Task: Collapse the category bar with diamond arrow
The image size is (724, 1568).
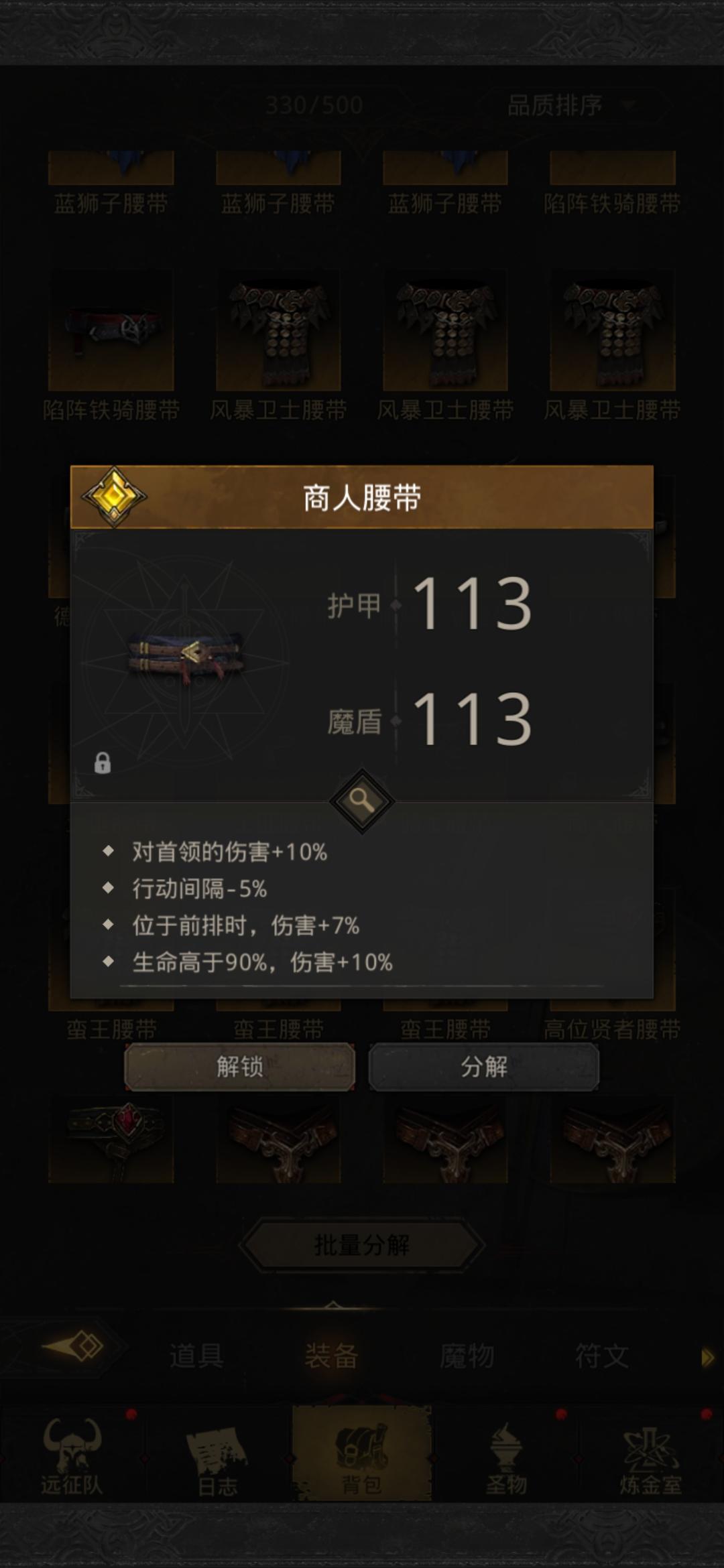Action: pos(72,1347)
